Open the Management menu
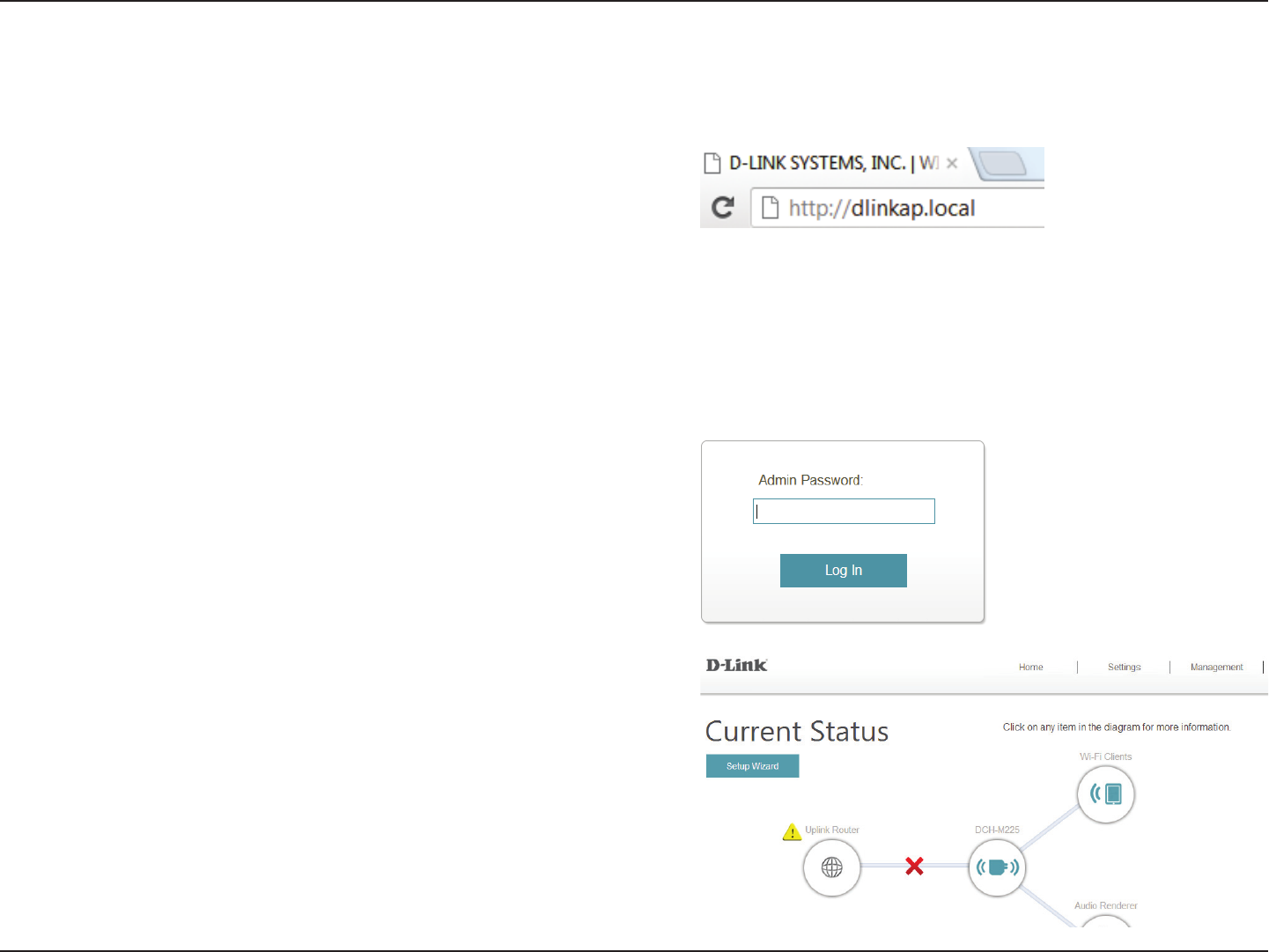This screenshot has height=952, width=1269. click(1216, 668)
